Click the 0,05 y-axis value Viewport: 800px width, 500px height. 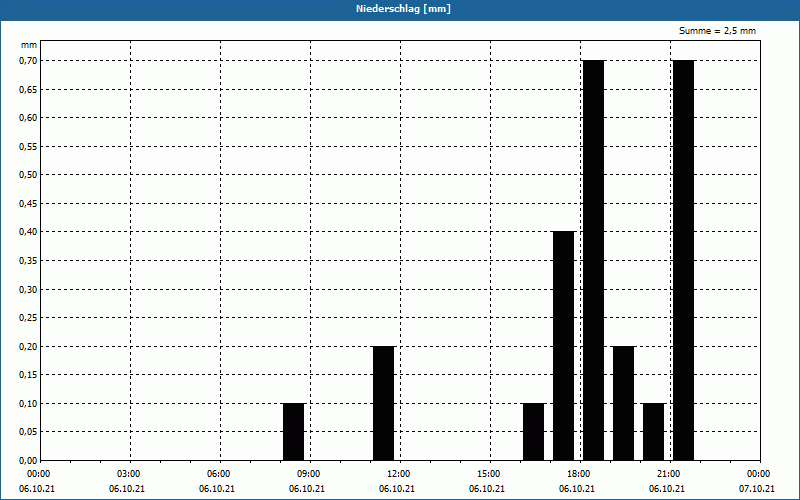pyautogui.click(x=29, y=432)
